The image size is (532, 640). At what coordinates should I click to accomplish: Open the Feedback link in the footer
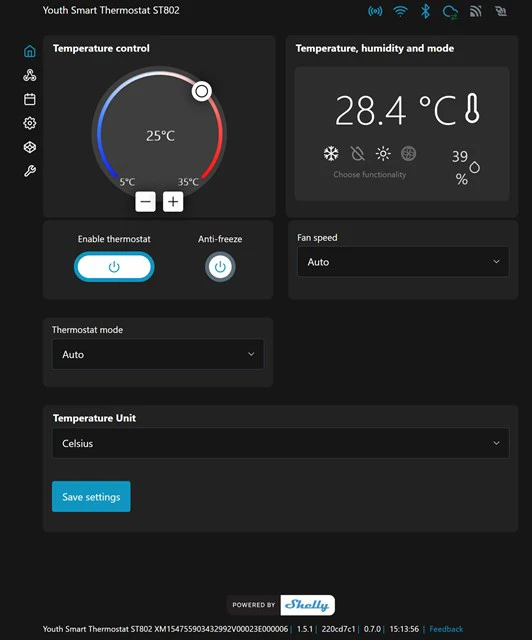click(x=446, y=629)
